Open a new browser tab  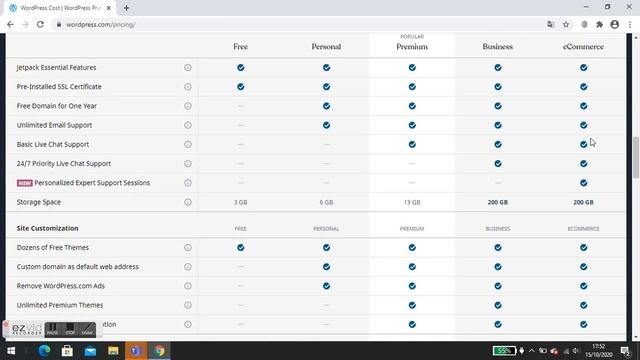click(127, 8)
